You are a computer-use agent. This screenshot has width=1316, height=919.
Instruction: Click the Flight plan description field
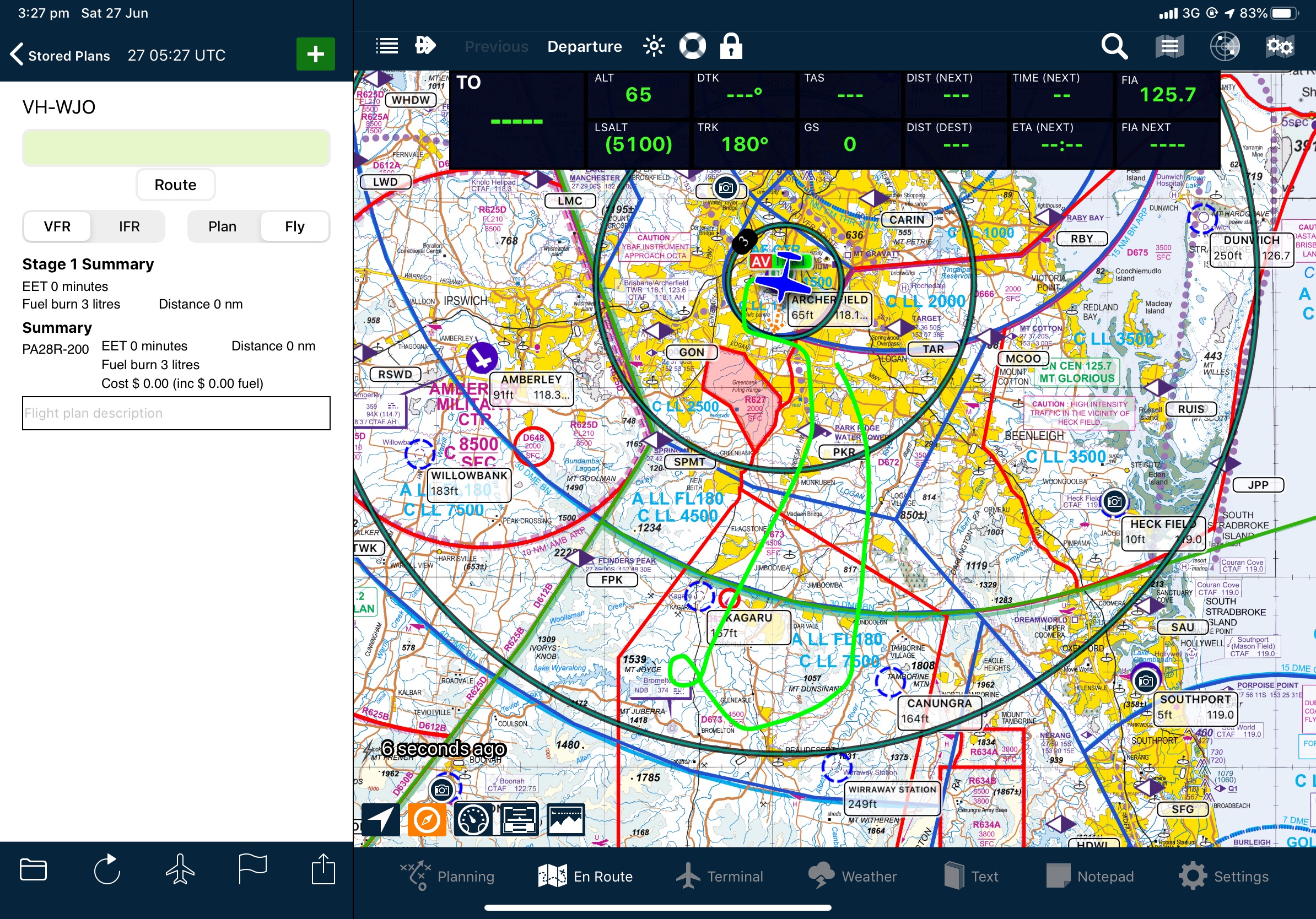[x=176, y=413]
